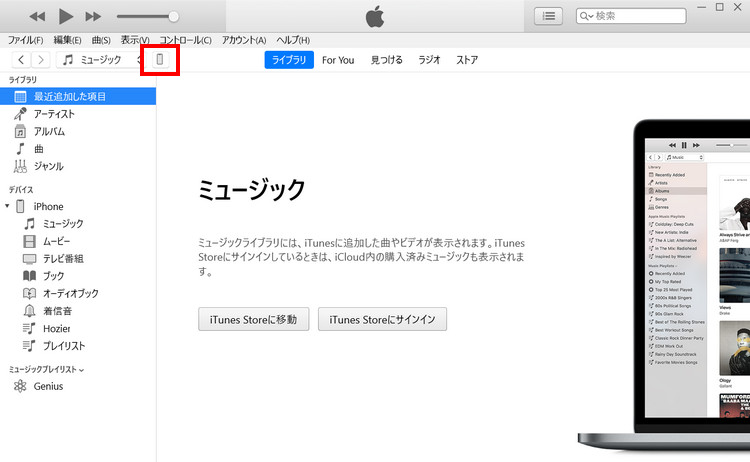Click the Hozier playlist icon

pos(29,328)
